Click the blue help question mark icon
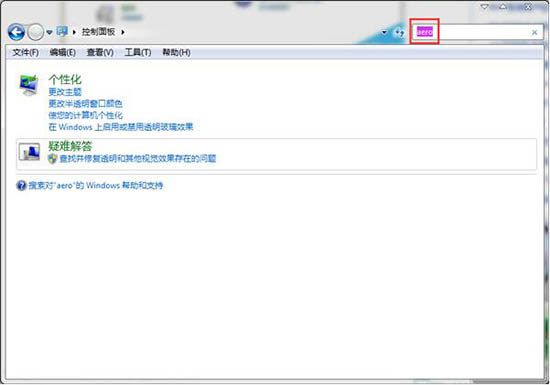The image size is (550, 385). (x=21, y=185)
